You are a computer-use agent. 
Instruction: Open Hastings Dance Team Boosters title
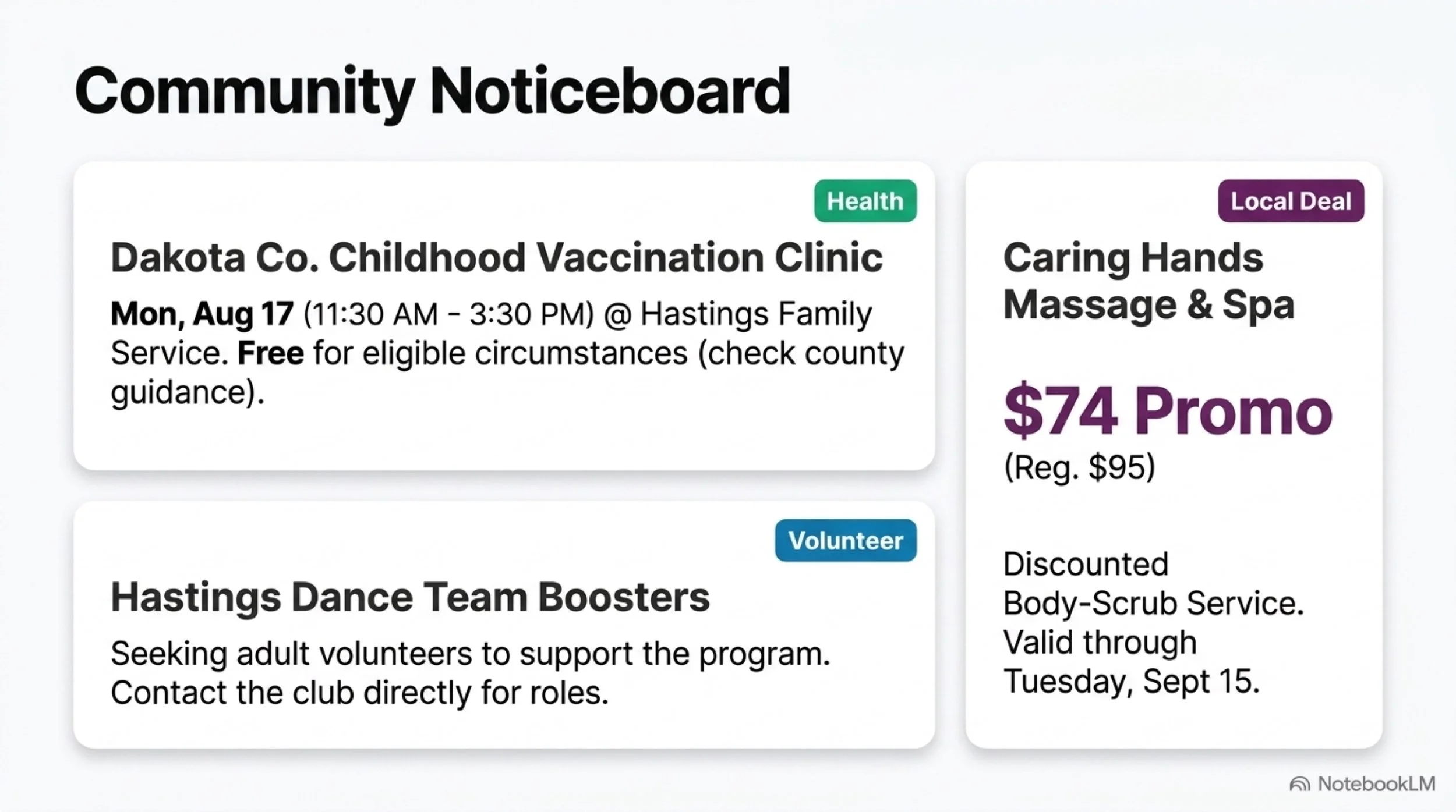tap(410, 598)
